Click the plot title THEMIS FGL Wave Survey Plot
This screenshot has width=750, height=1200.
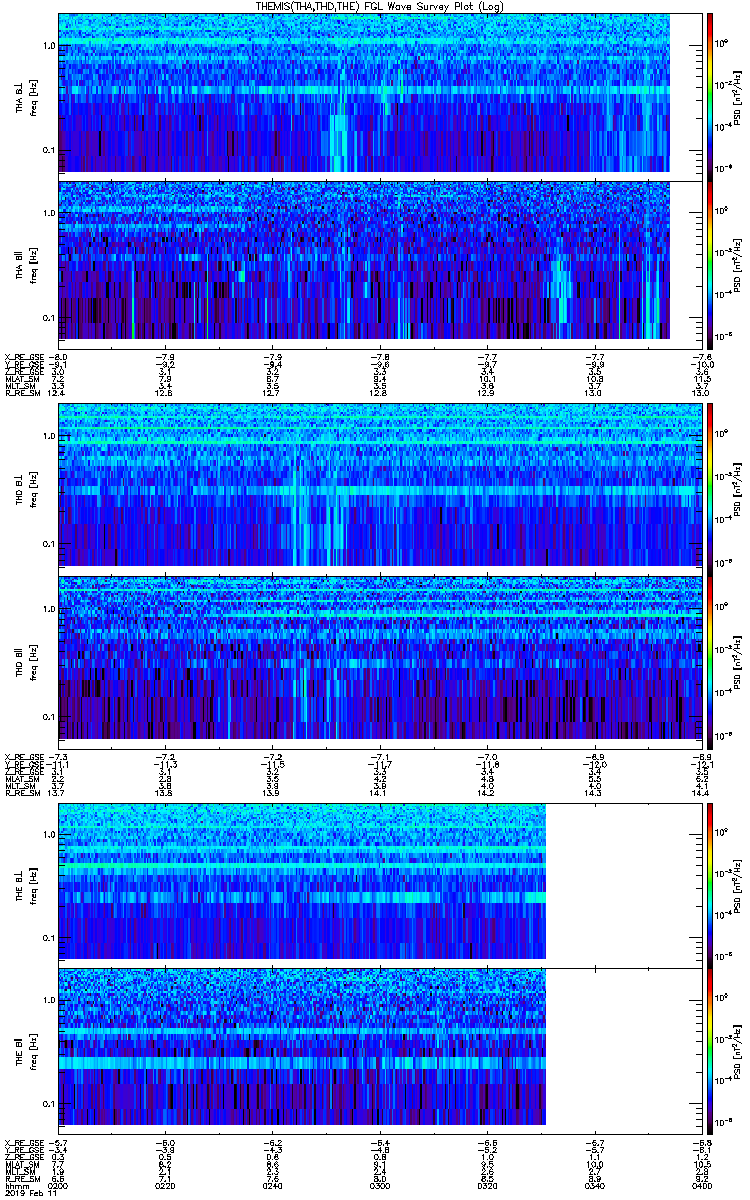pyautogui.click(x=381, y=6)
